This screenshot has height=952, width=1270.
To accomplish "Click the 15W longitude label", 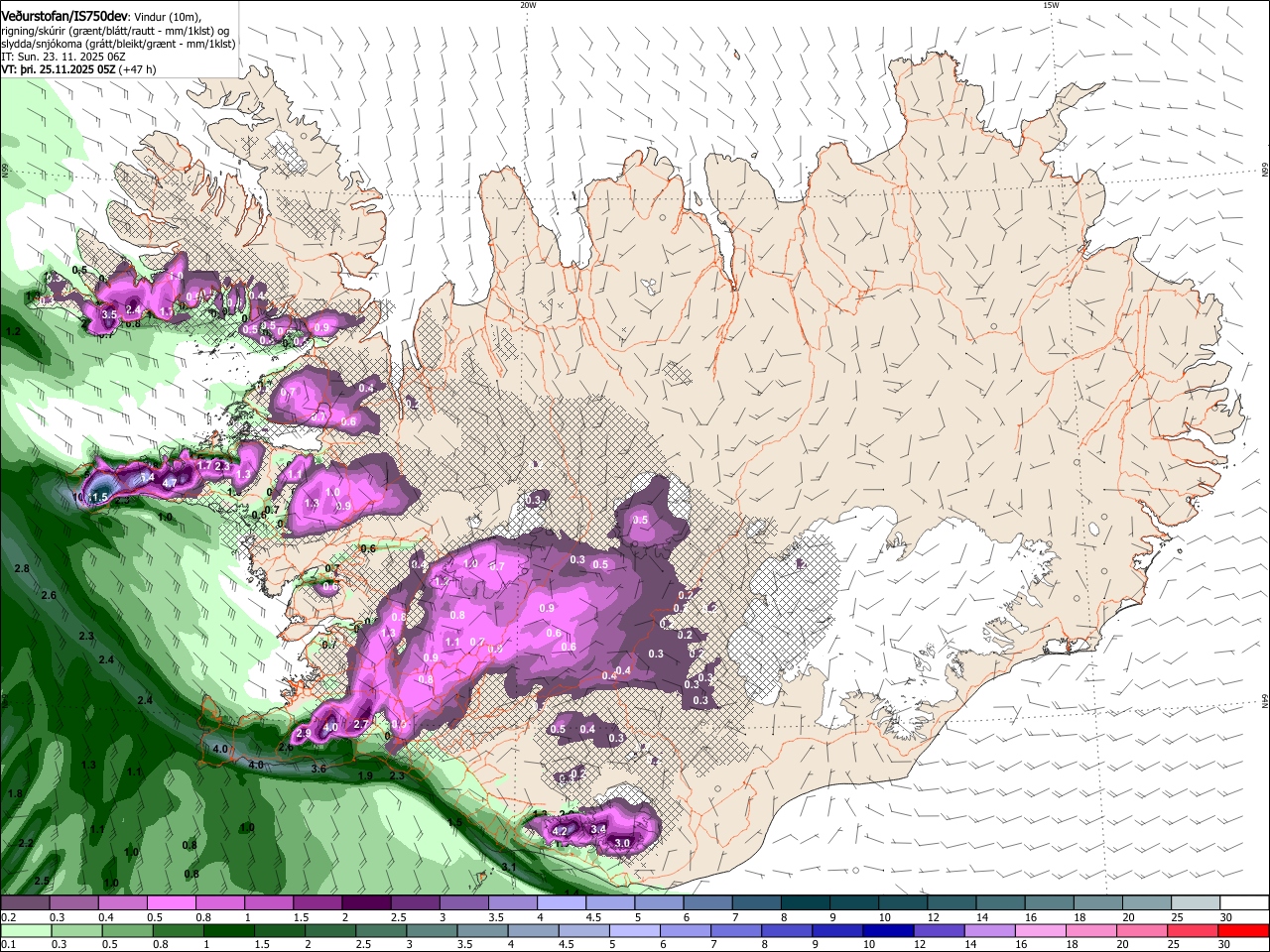I will 1051,5.
